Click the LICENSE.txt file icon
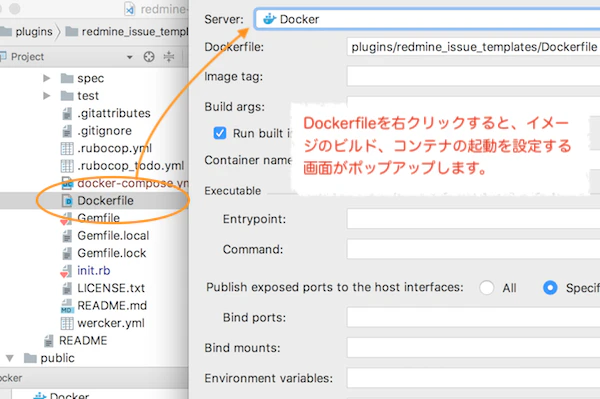This screenshot has width=600, height=399. tap(67, 288)
